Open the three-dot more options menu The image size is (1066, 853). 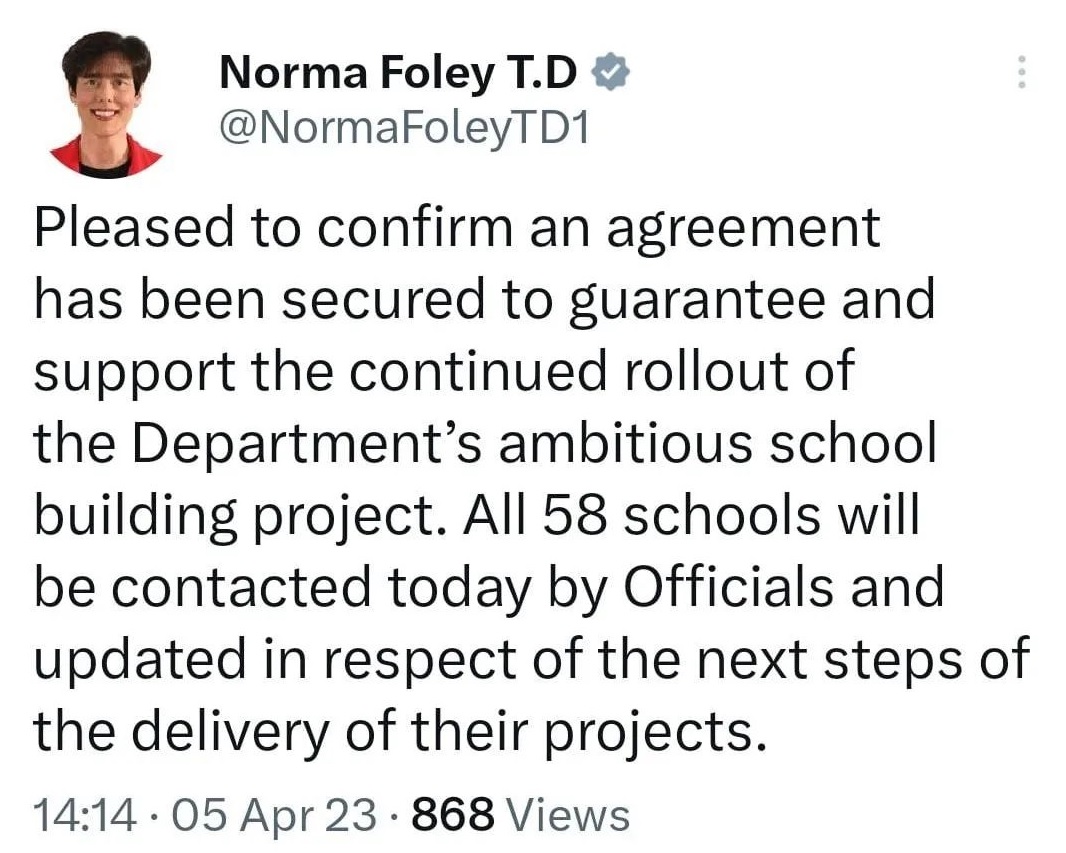[x=1020, y=71]
